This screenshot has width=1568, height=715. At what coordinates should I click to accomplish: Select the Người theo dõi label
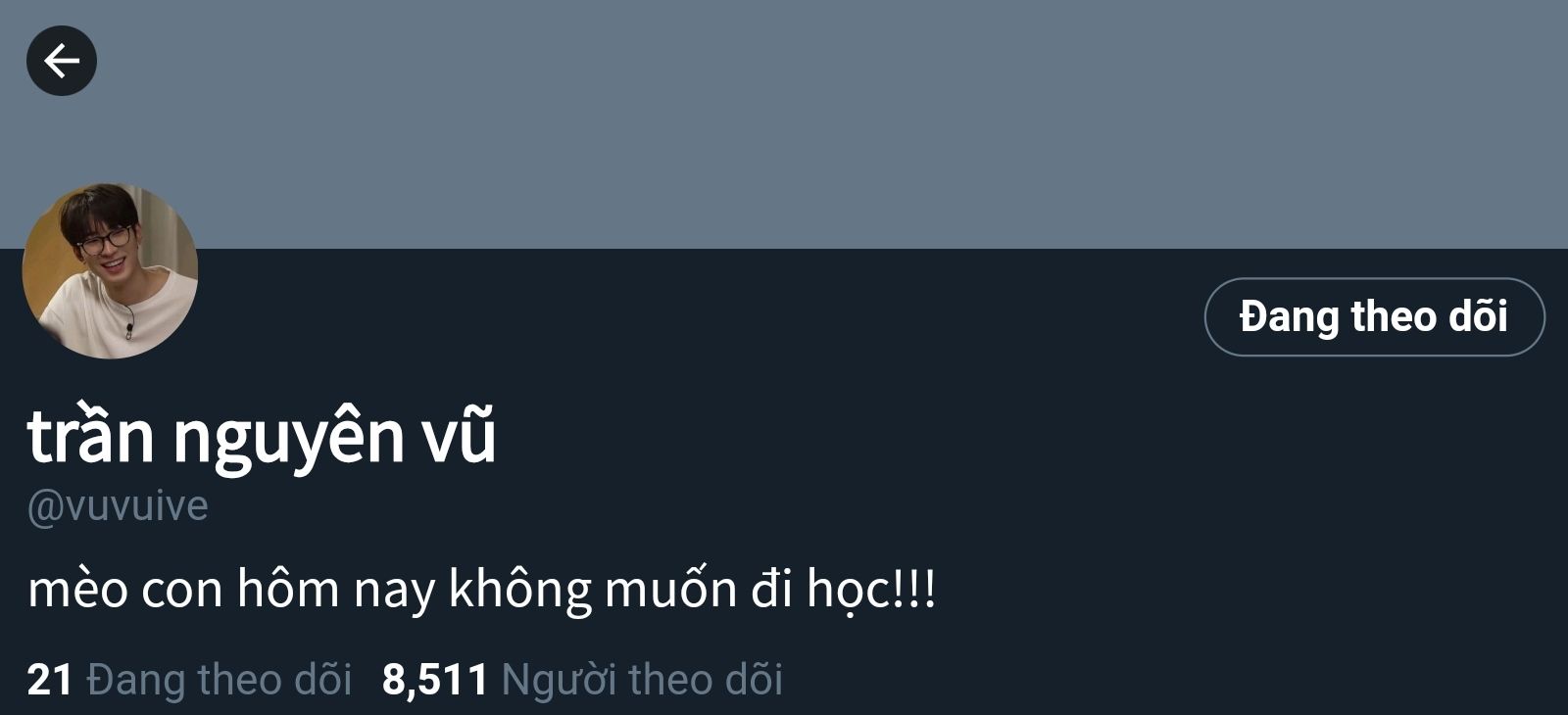642,680
